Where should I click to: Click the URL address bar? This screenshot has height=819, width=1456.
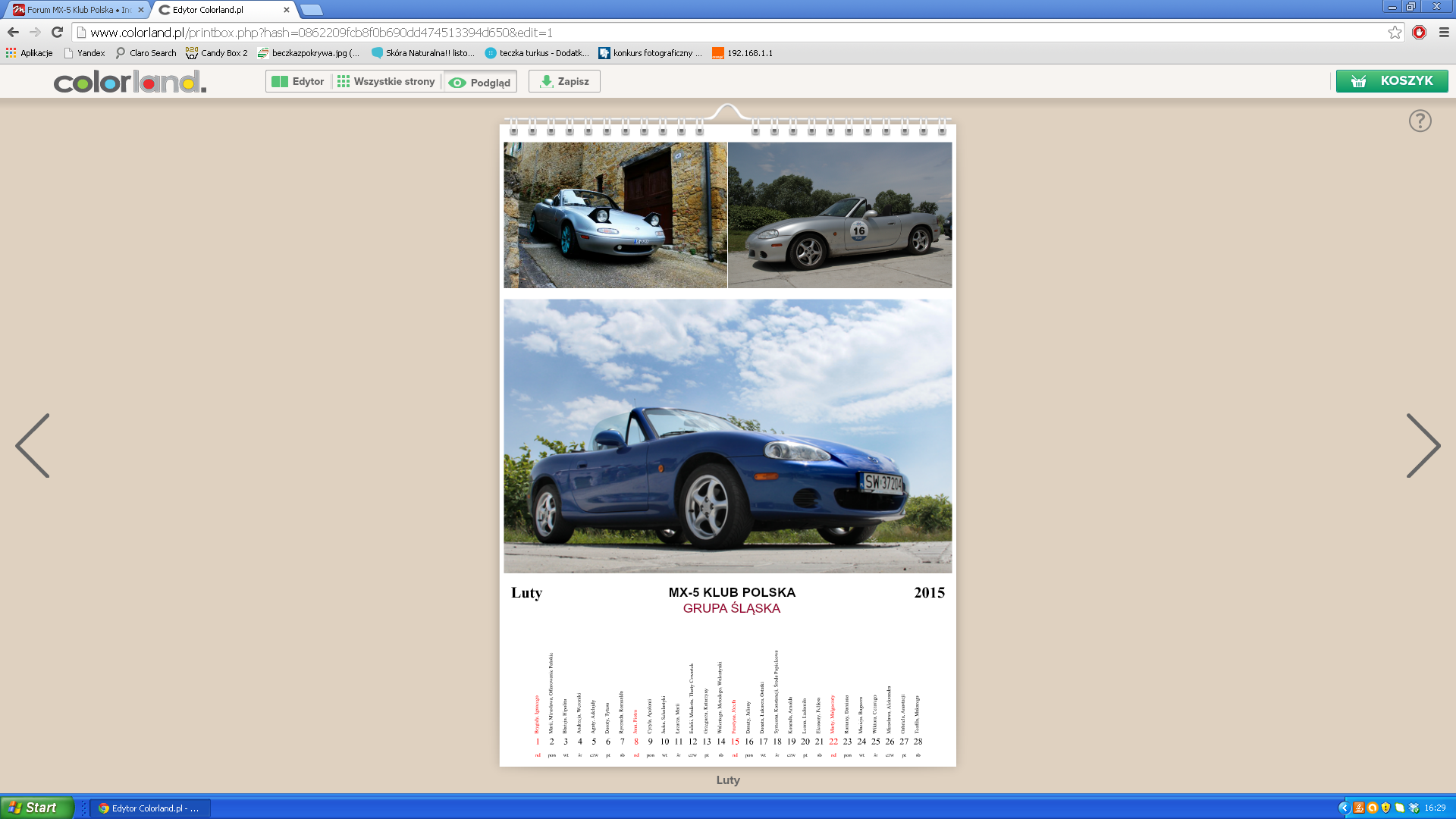(728, 32)
